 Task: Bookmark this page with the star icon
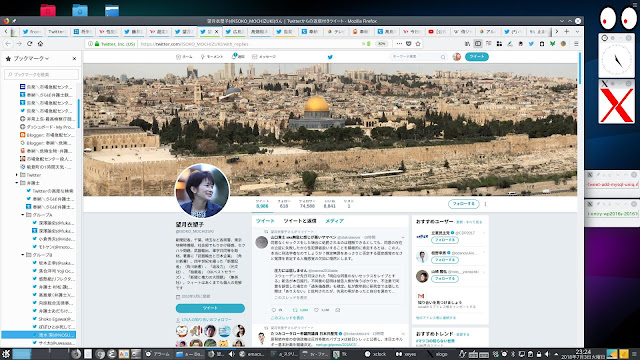418,44
